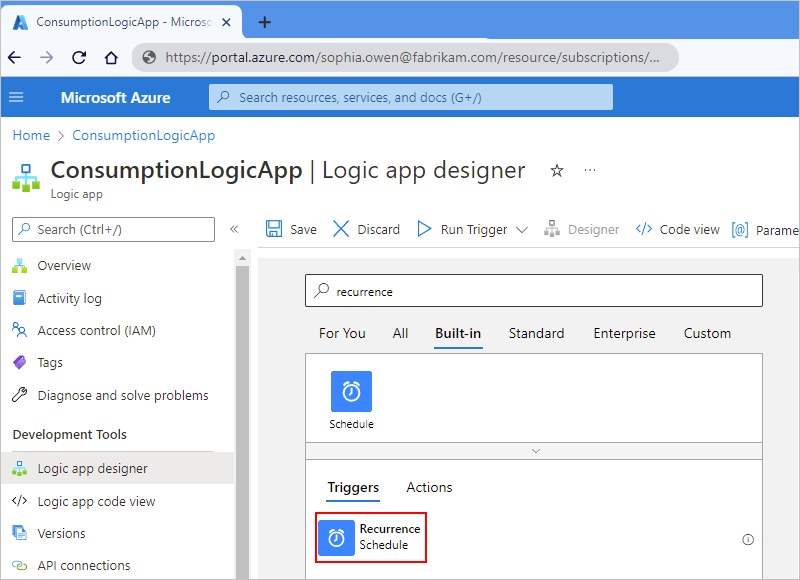Click the Recurrence trigger clock icon

(337, 537)
